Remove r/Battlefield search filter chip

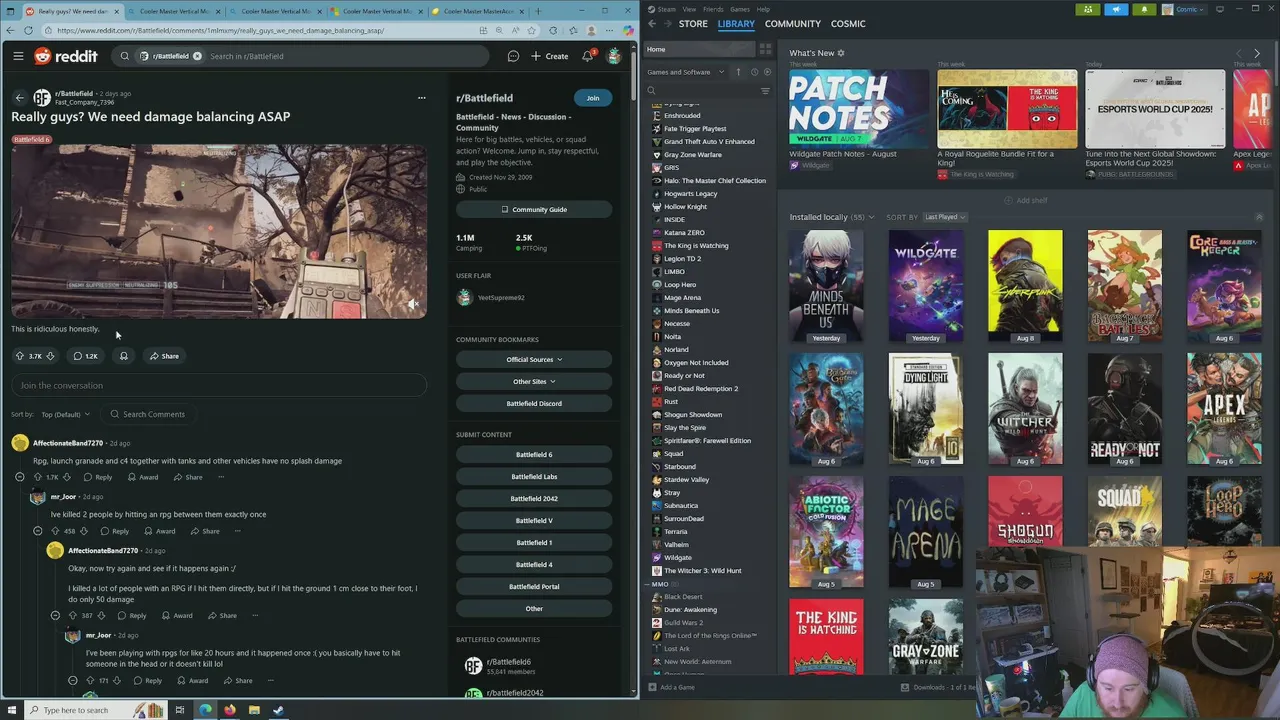[197, 56]
